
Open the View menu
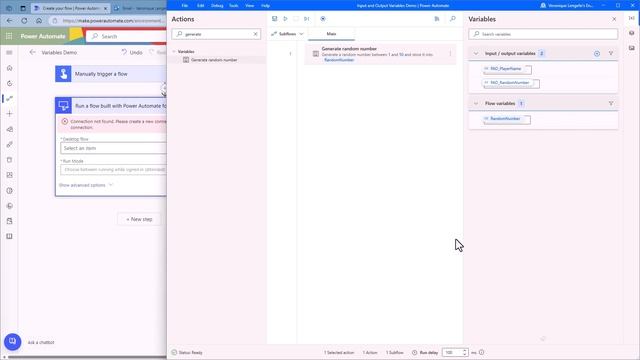(x=249, y=6)
